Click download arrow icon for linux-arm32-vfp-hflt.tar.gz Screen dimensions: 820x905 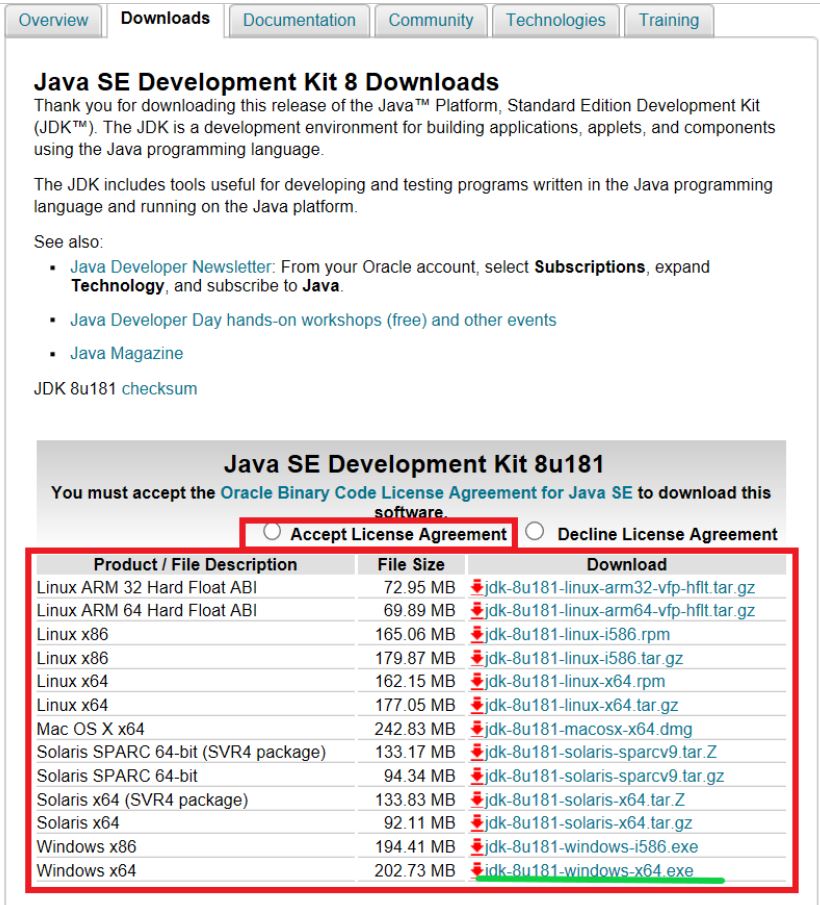(x=477, y=588)
